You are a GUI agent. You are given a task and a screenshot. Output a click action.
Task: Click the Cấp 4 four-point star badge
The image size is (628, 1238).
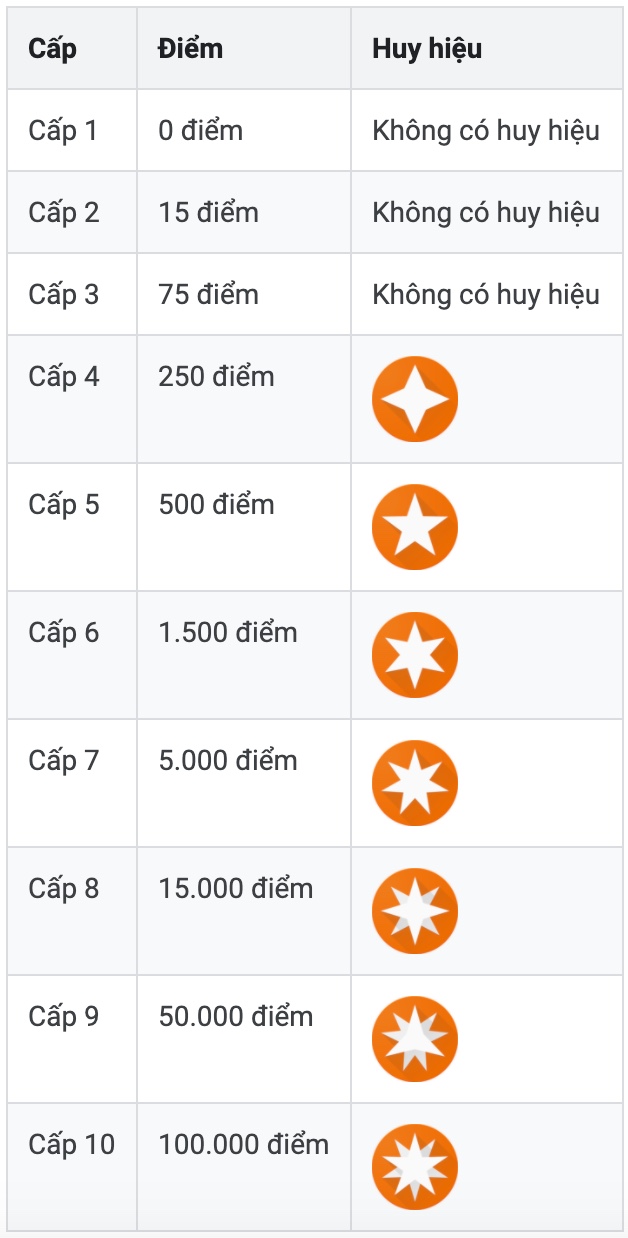(x=415, y=399)
